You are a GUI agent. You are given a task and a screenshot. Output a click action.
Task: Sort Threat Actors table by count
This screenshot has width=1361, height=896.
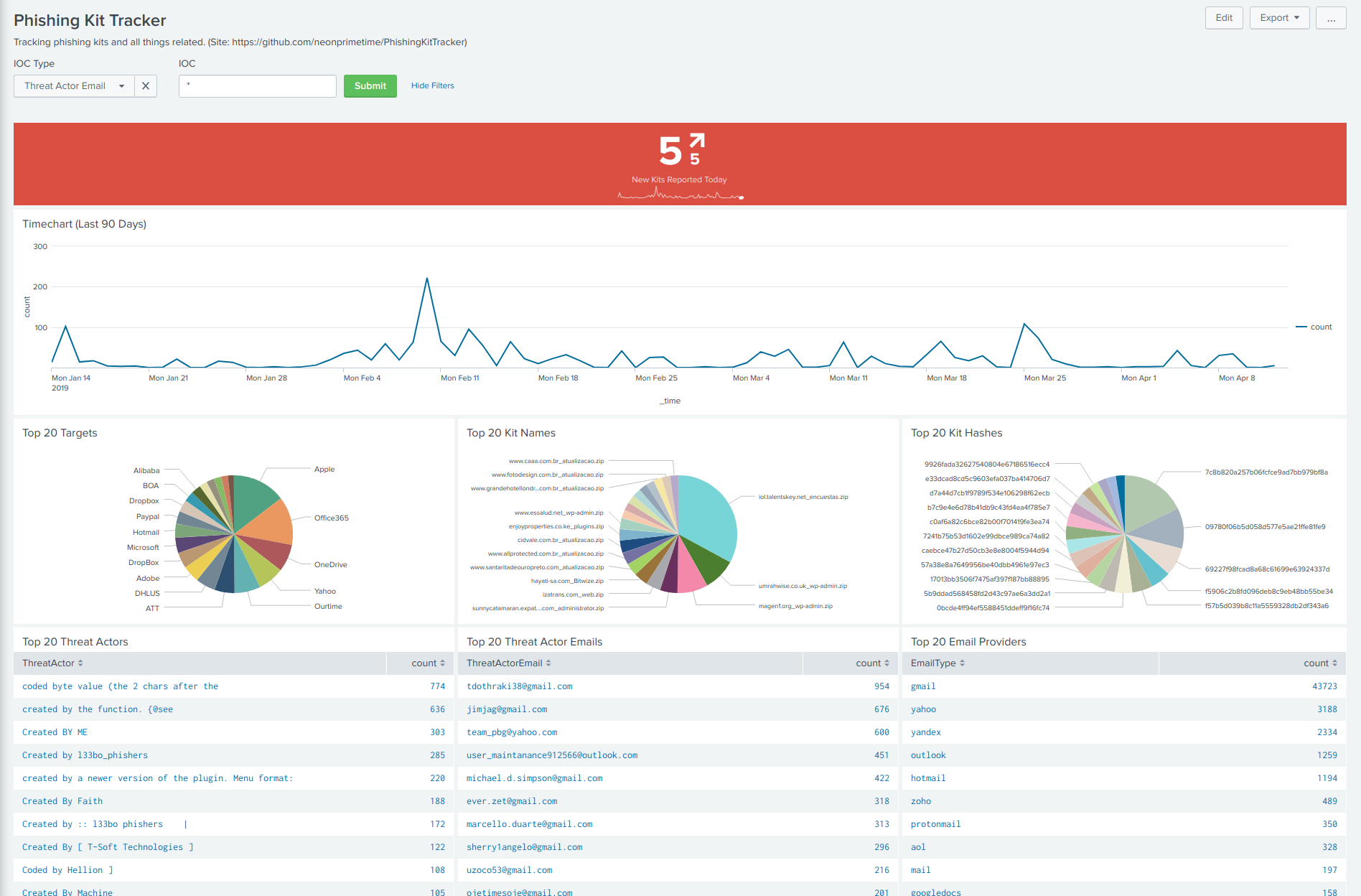(429, 663)
